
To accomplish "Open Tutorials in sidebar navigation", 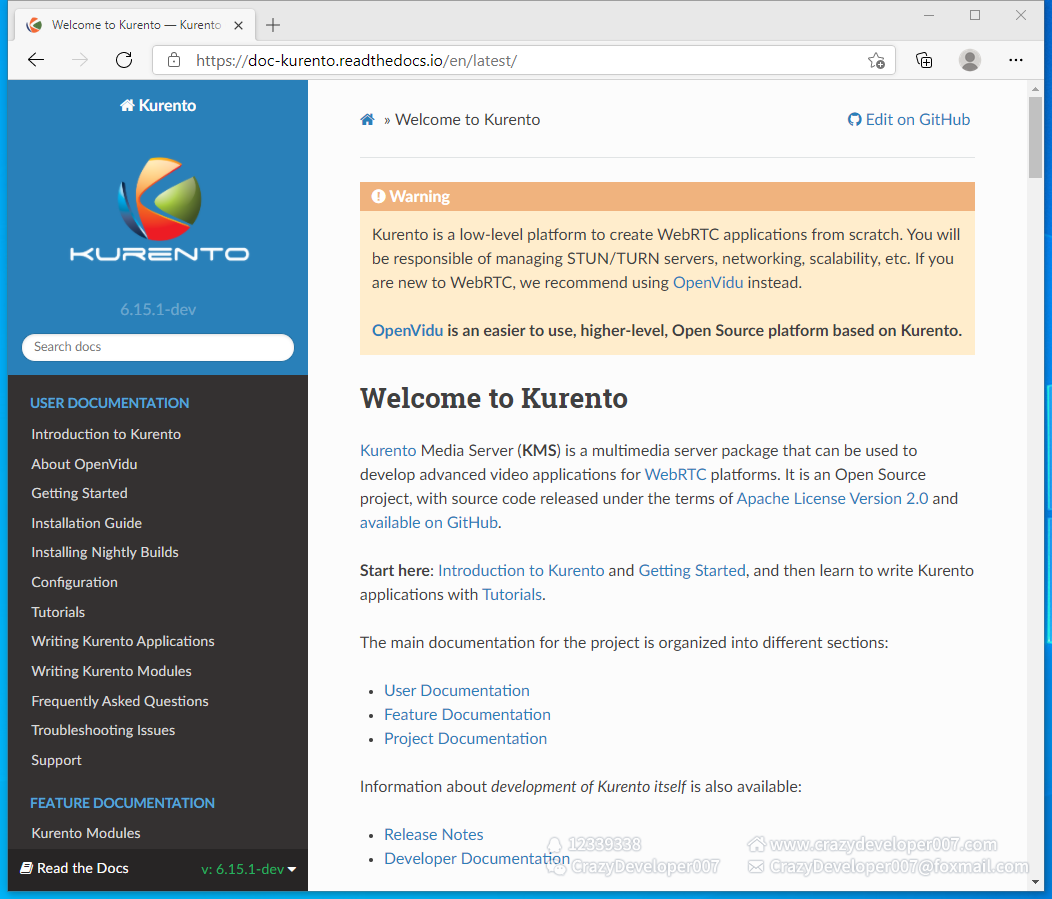I will pyautogui.click(x=58, y=612).
